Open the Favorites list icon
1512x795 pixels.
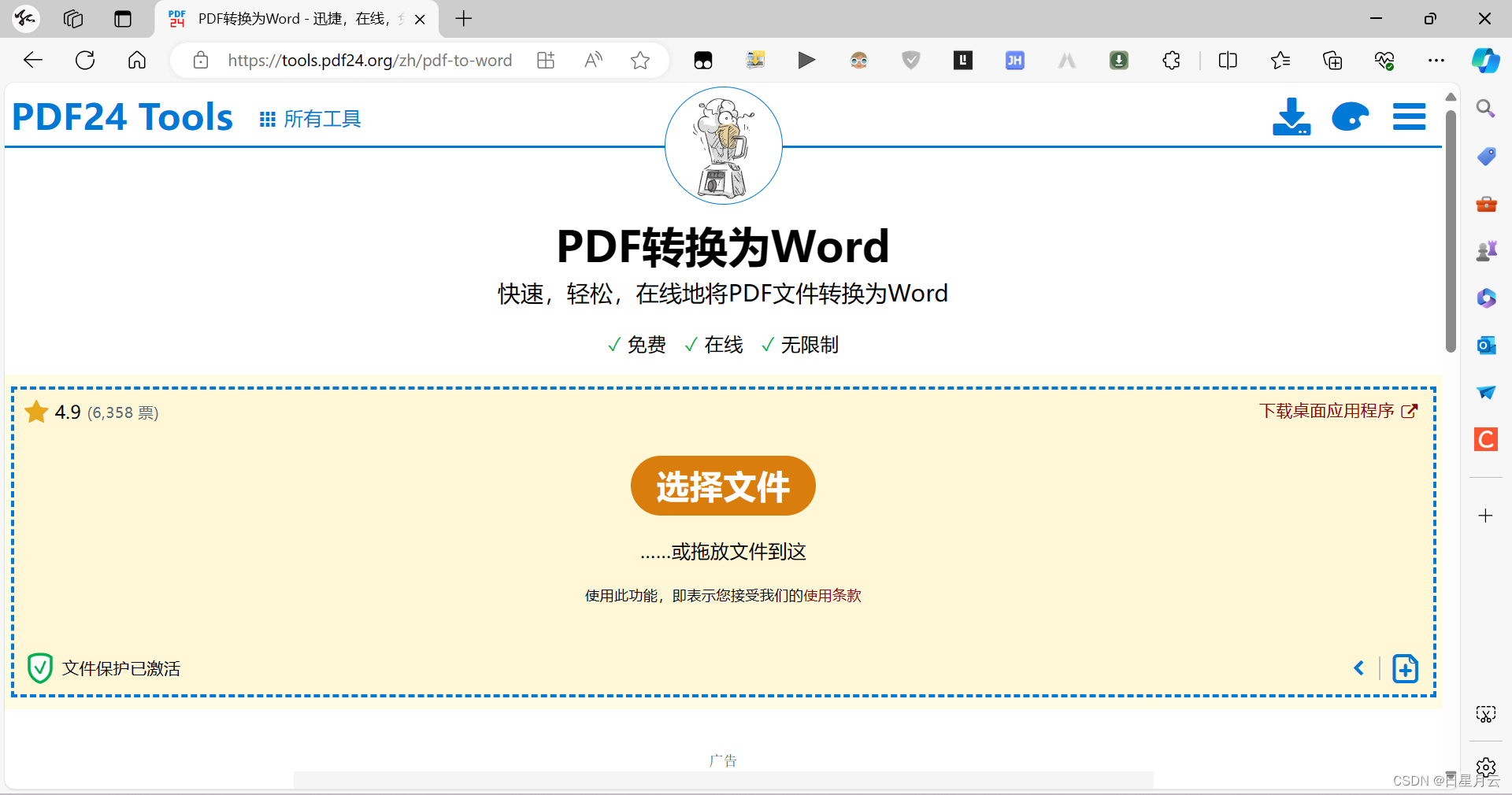1280,61
